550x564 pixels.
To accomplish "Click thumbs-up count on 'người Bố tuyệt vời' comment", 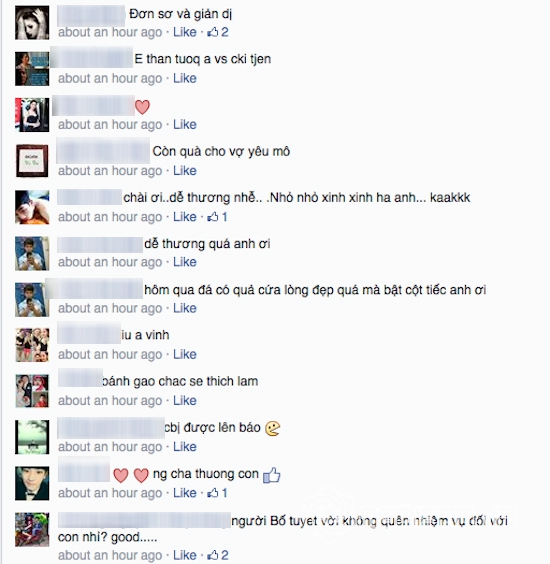I will click(x=218, y=555).
